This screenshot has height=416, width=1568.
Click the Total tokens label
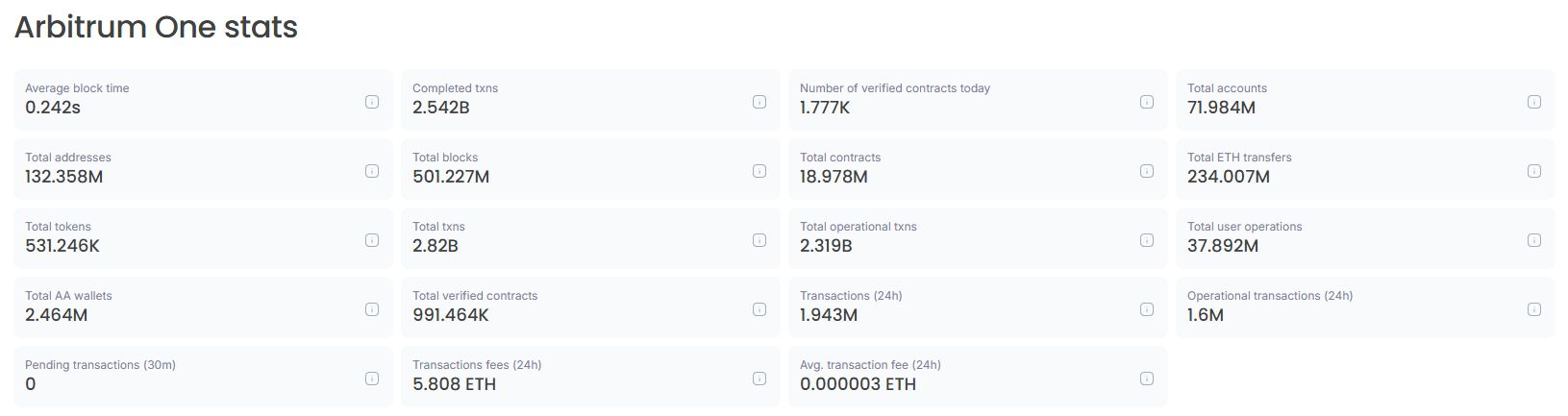click(x=58, y=227)
